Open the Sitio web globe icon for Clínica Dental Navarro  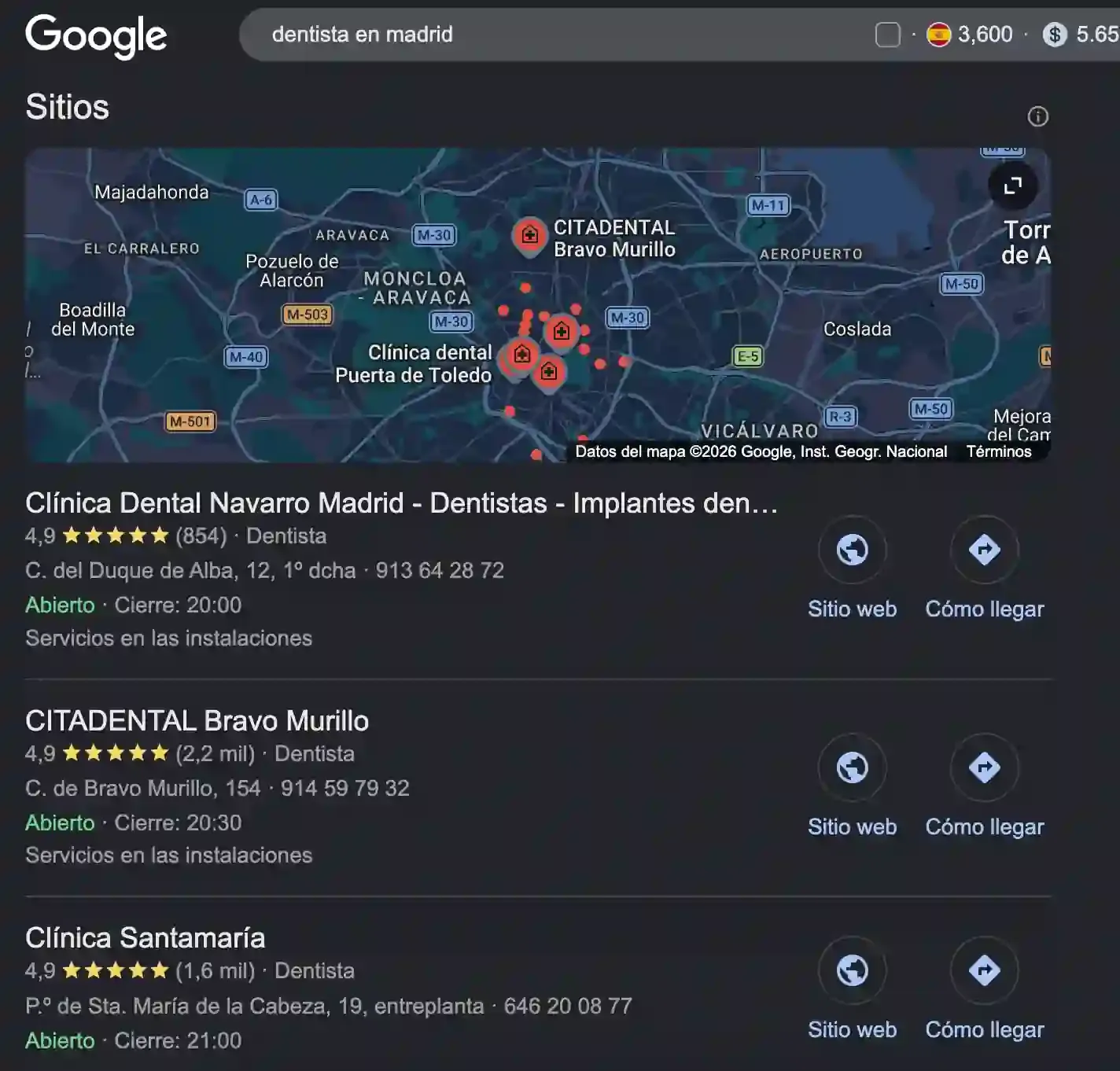coord(853,550)
